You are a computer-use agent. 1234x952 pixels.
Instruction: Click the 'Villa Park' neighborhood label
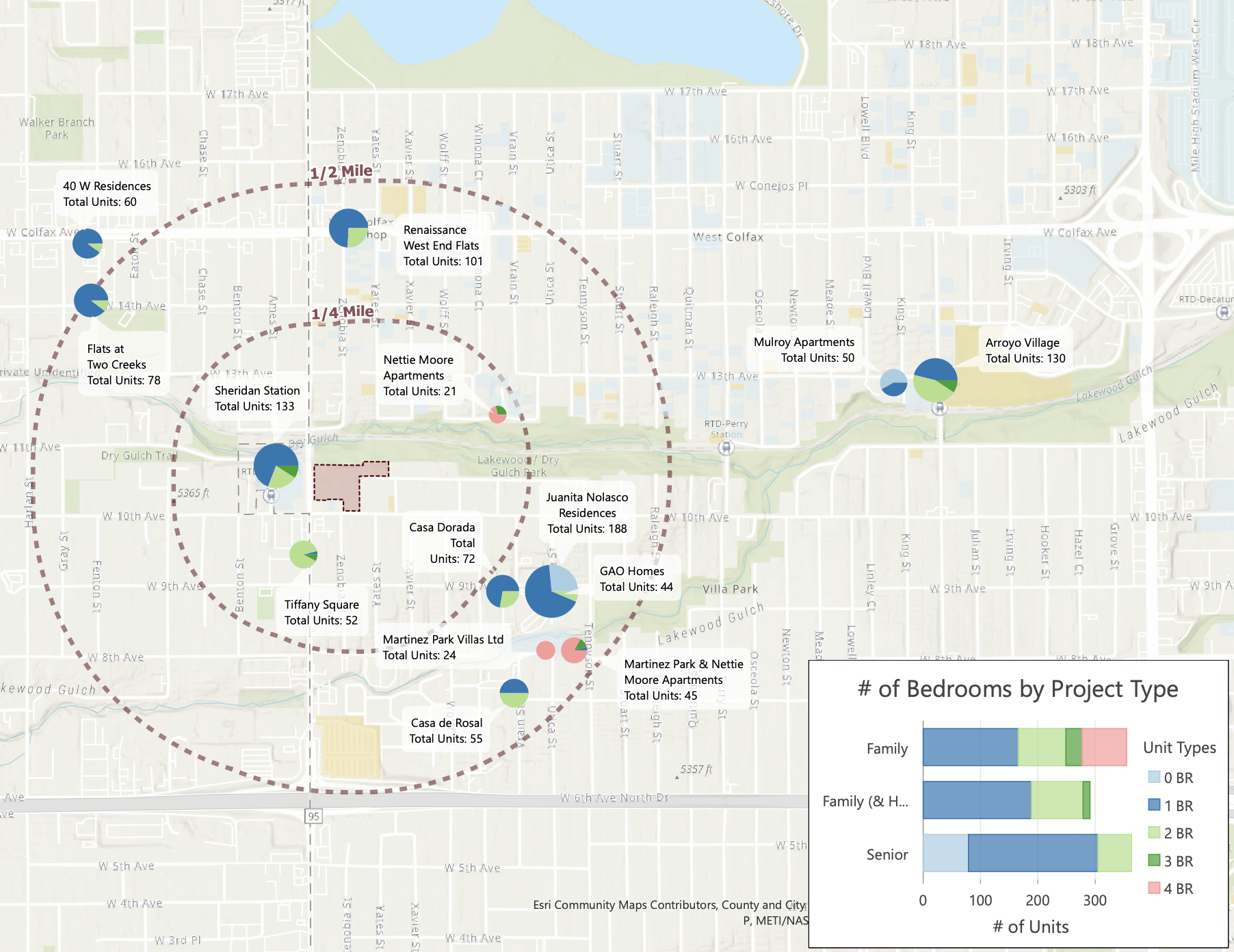click(x=731, y=589)
